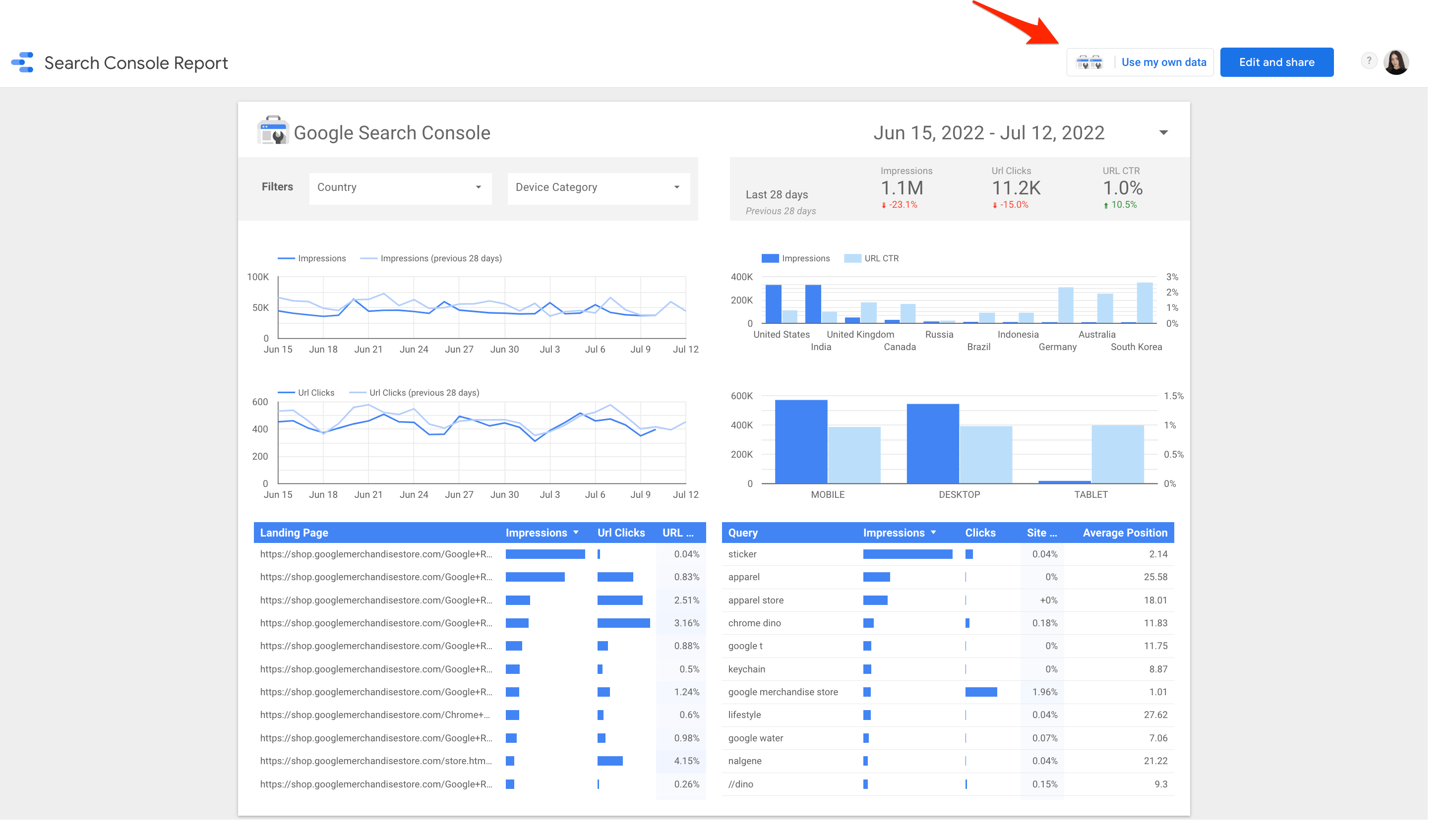Click the United States impressions bar
This screenshot has width=1448, height=840.
point(774,304)
